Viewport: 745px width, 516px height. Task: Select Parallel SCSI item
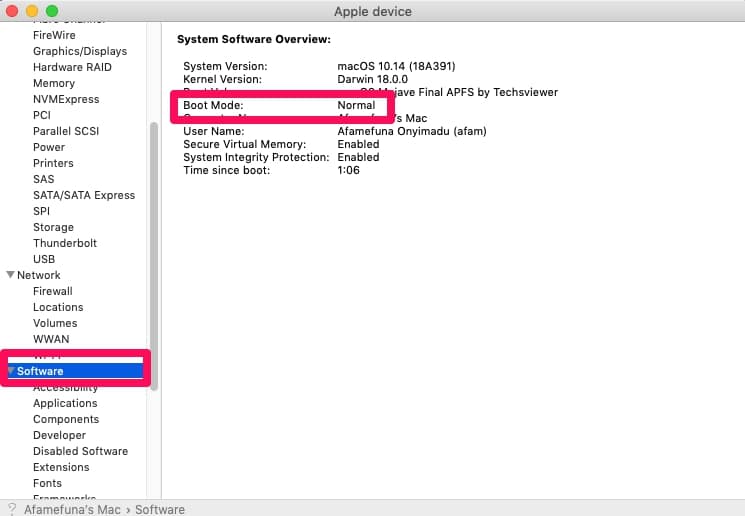[x=66, y=131]
